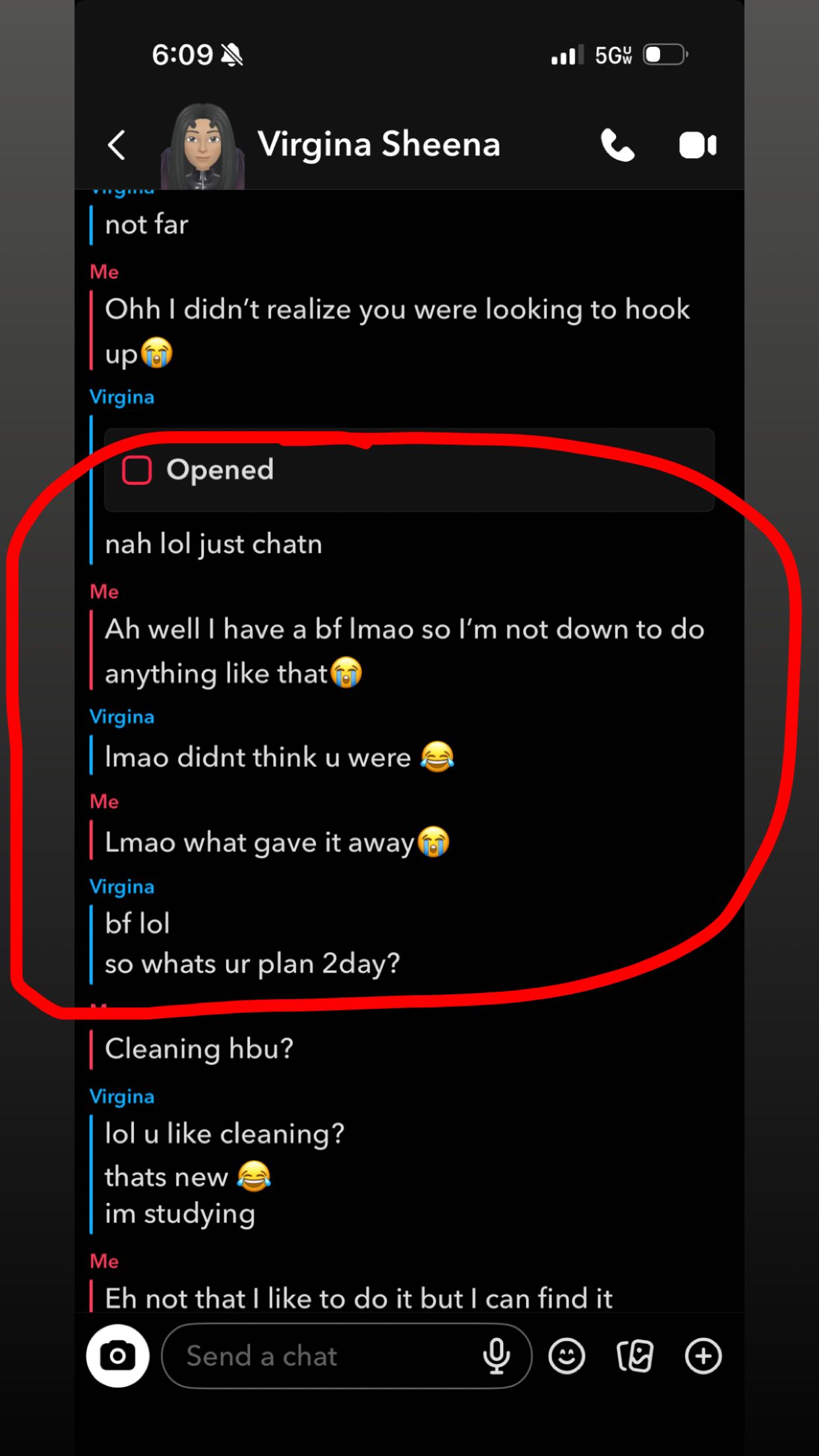Tap the back arrow in chat header
Screen dimensions: 819x1456
(117, 144)
